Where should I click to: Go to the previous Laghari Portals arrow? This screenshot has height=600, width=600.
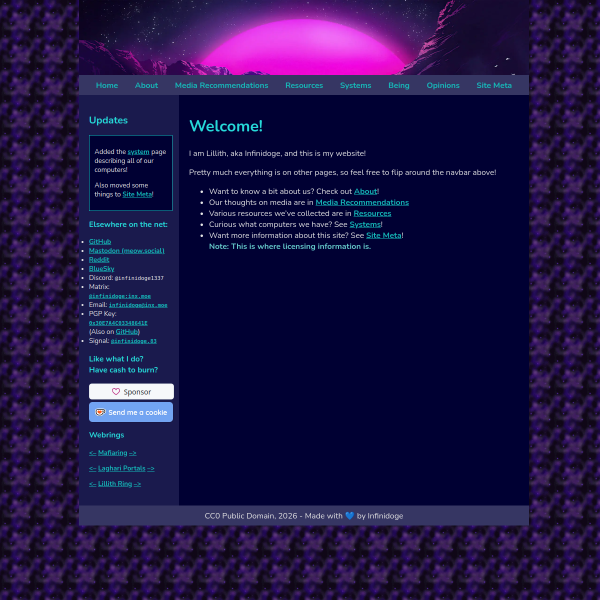pos(92,468)
